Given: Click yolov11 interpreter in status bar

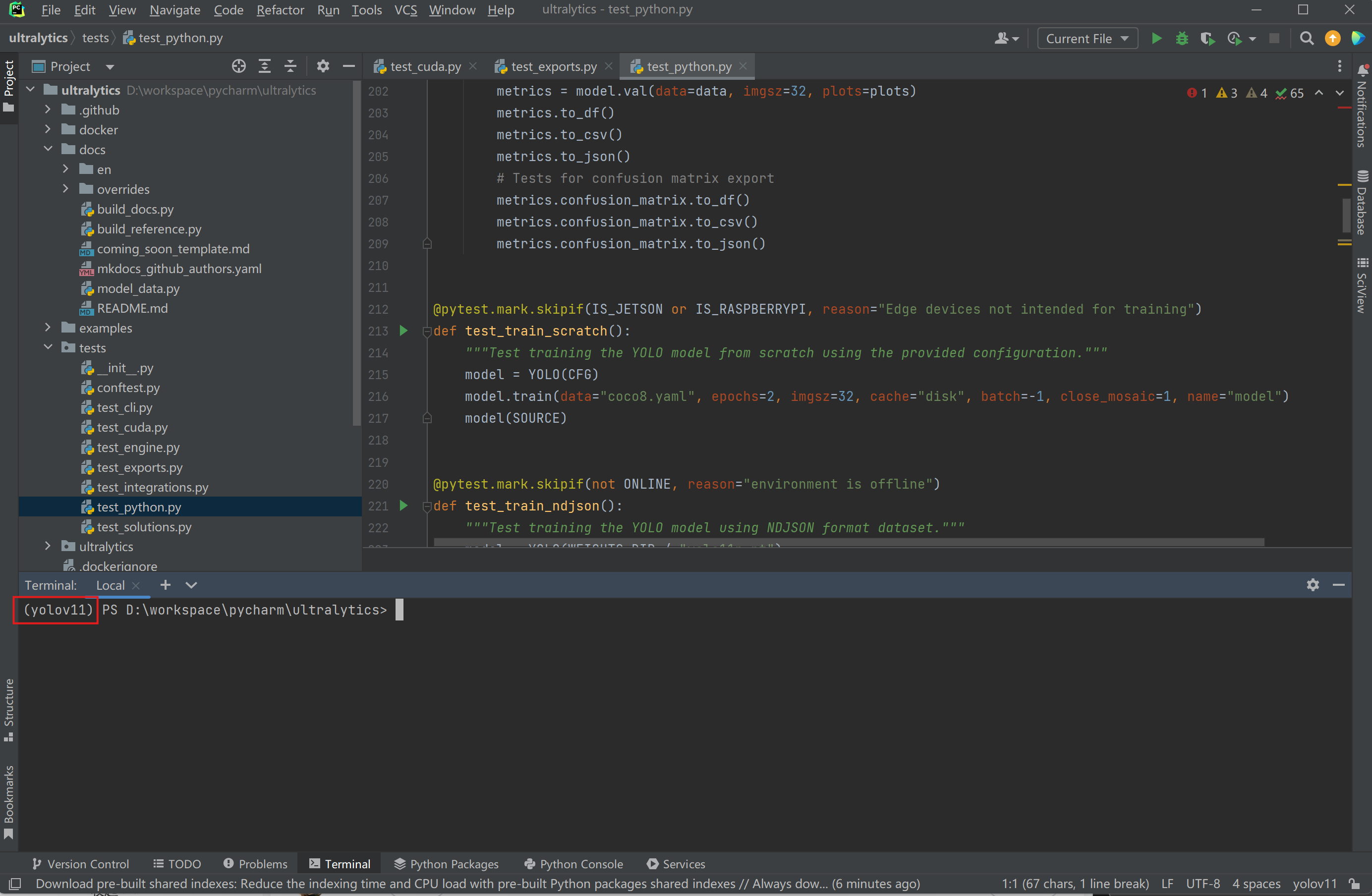Looking at the screenshot, I should (x=1315, y=883).
